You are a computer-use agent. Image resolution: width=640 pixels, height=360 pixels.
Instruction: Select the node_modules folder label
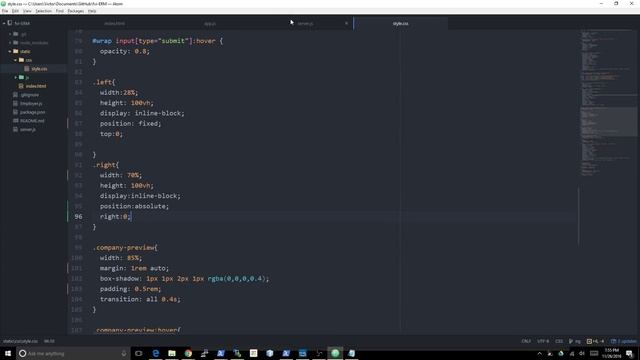(x=34, y=42)
